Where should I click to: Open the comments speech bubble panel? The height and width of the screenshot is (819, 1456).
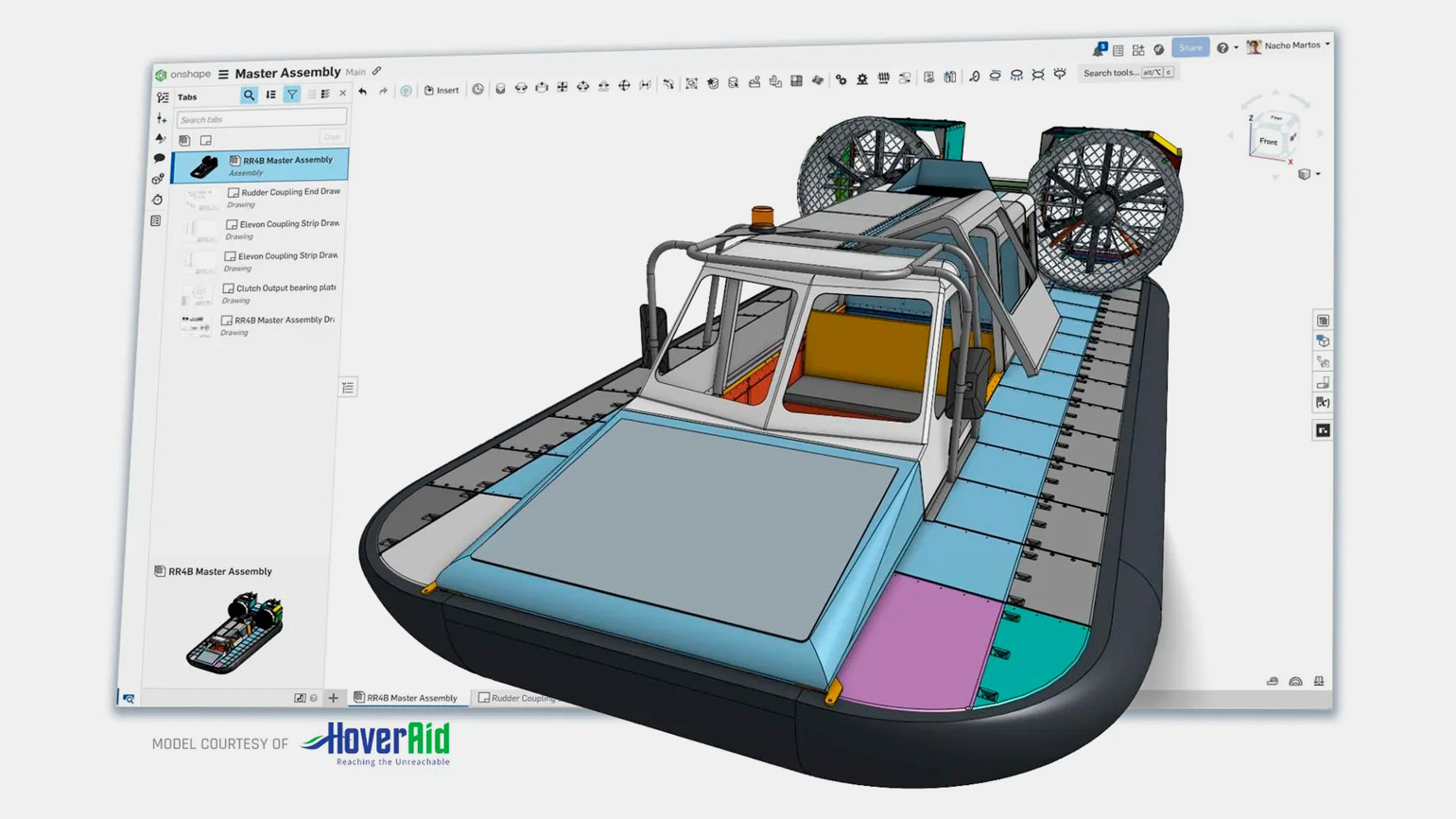pyautogui.click(x=160, y=158)
